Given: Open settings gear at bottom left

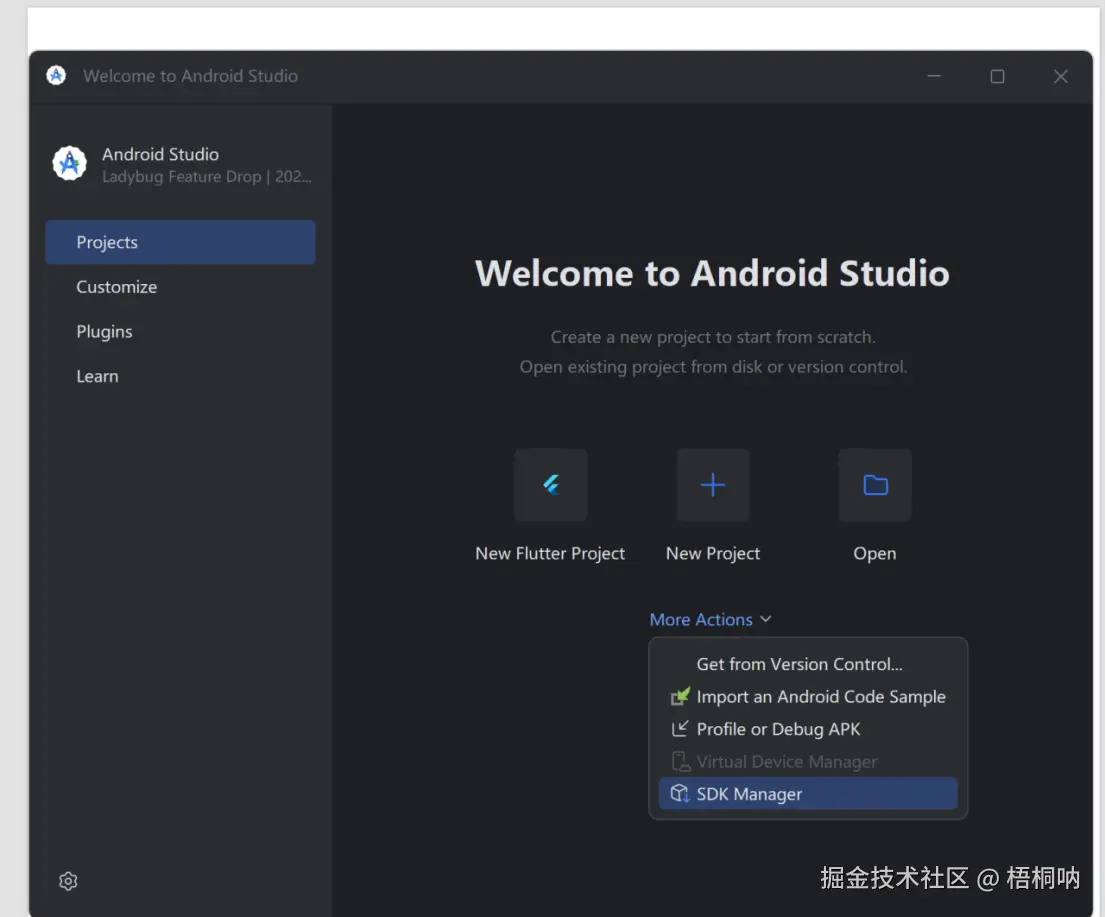Looking at the screenshot, I should coord(68,881).
